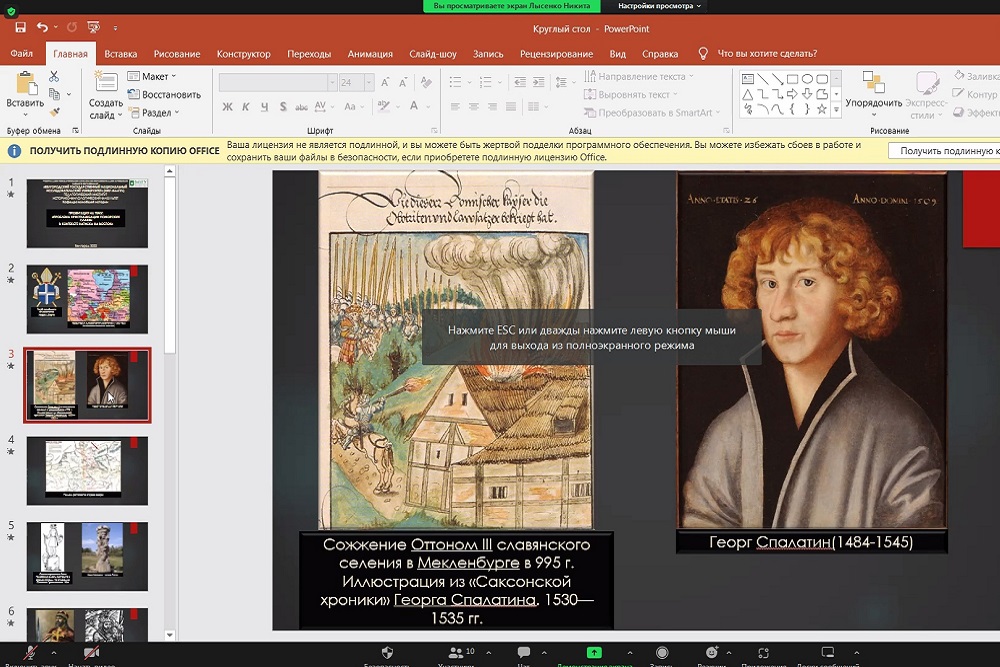The image size is (1000, 667).
Task: Click the Создать слайд icon
Action: click(x=105, y=82)
